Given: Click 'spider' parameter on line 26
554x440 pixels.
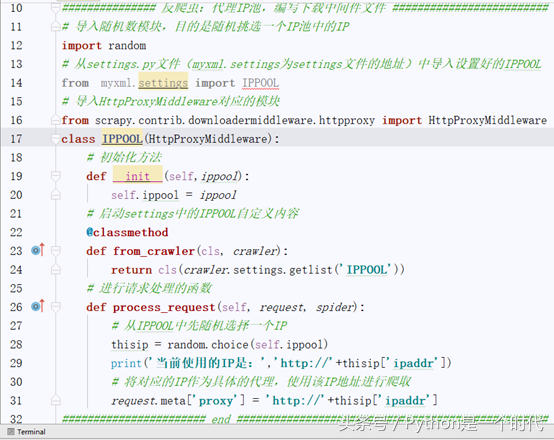Looking at the screenshot, I should tap(335, 307).
